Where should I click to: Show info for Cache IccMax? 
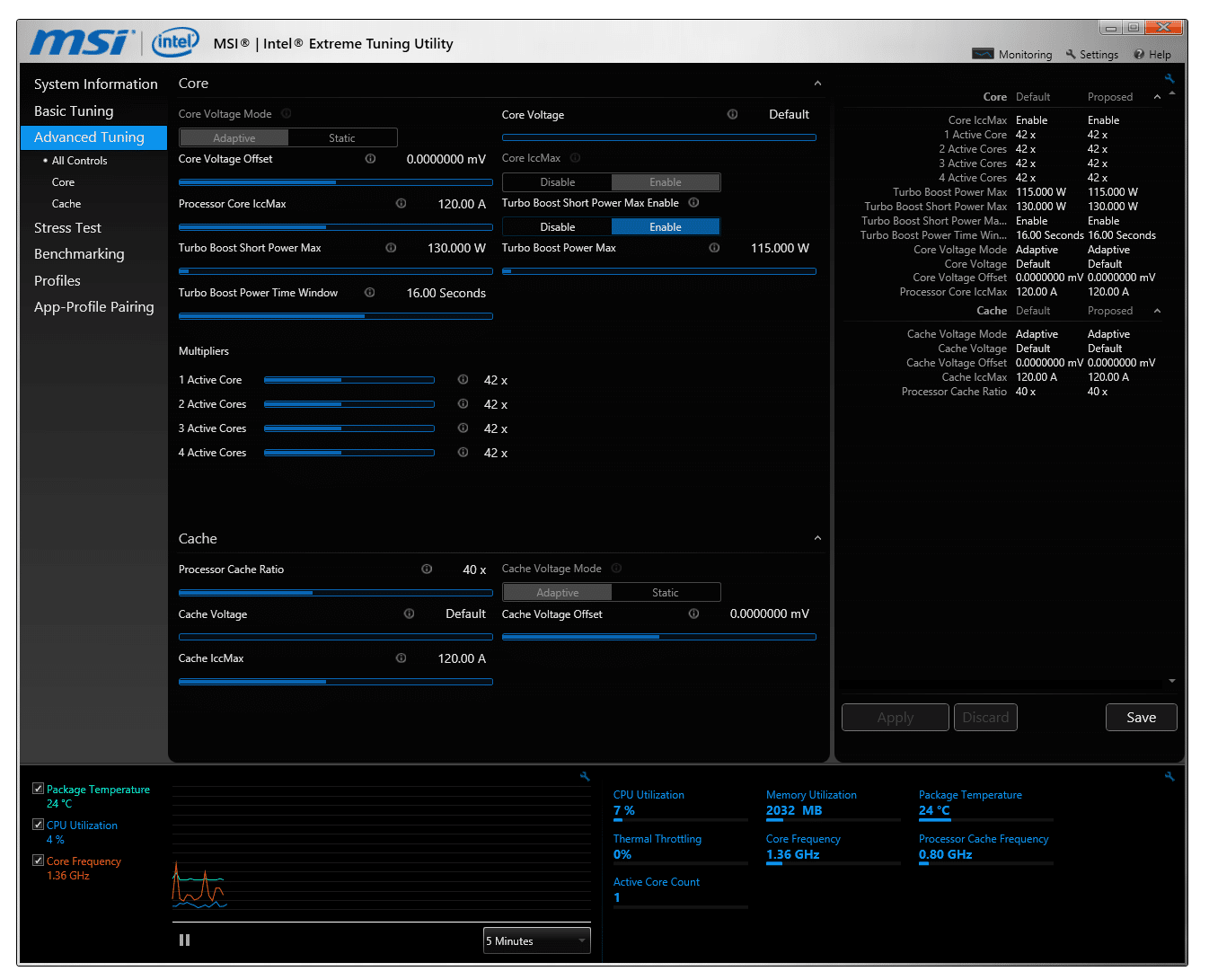pos(402,658)
